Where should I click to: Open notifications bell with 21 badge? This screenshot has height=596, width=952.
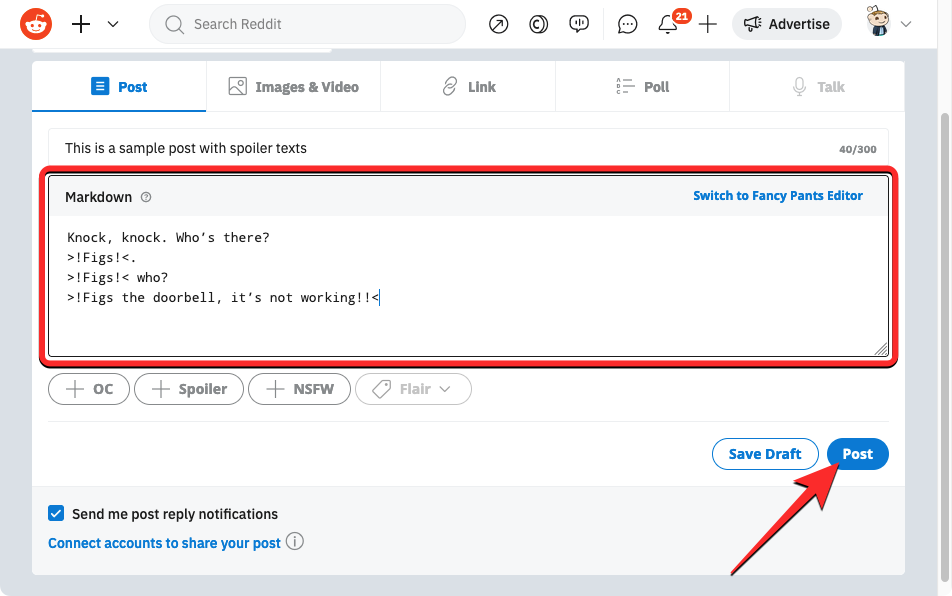point(668,25)
